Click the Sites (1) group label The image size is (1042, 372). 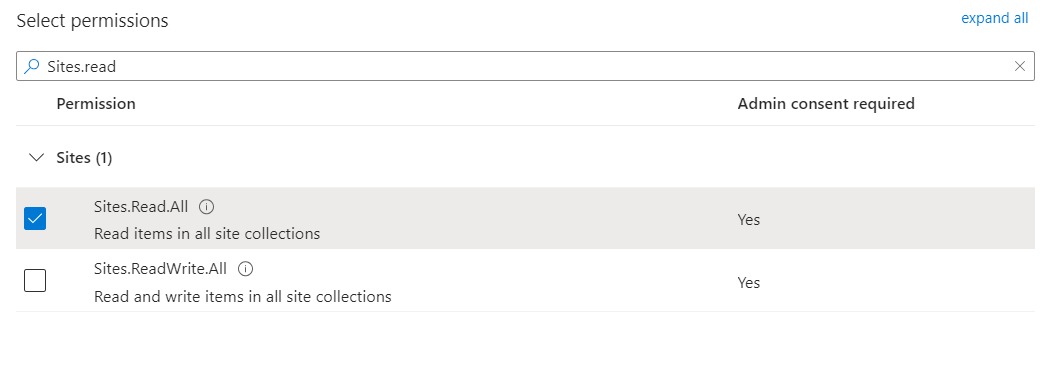(x=84, y=158)
